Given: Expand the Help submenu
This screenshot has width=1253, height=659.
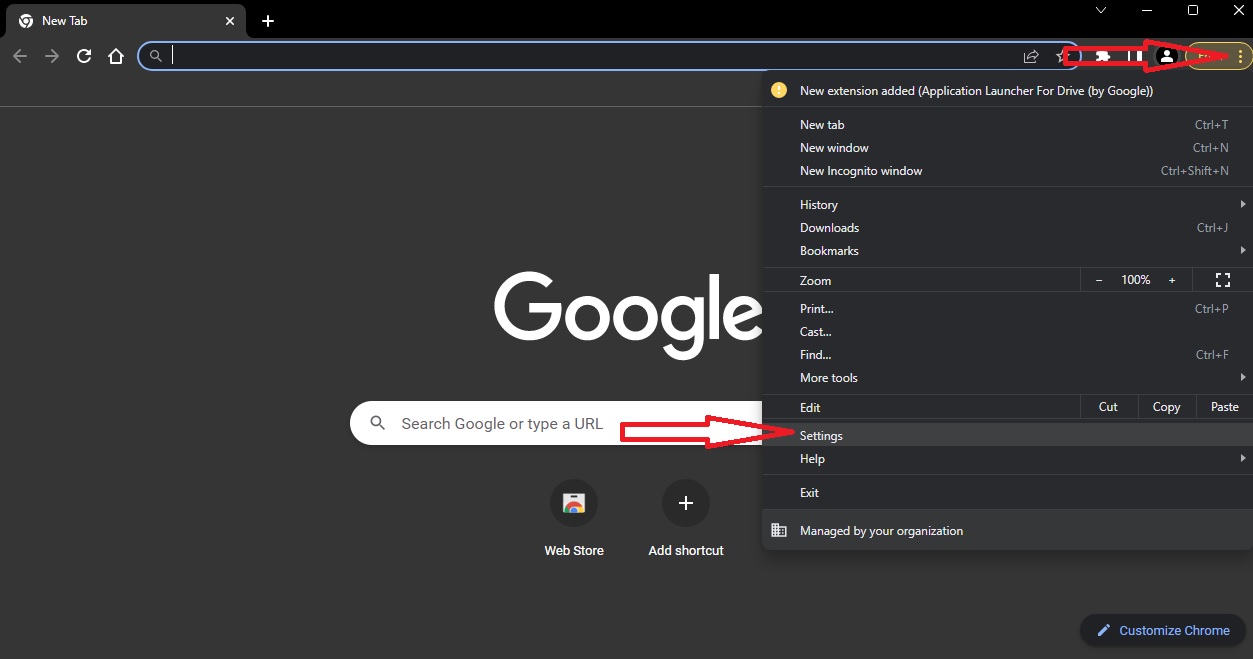Looking at the screenshot, I should 1007,459.
